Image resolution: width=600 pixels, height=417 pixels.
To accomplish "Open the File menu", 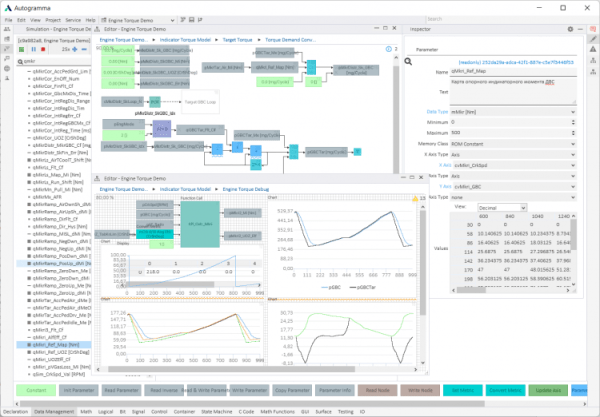I will [8, 20].
